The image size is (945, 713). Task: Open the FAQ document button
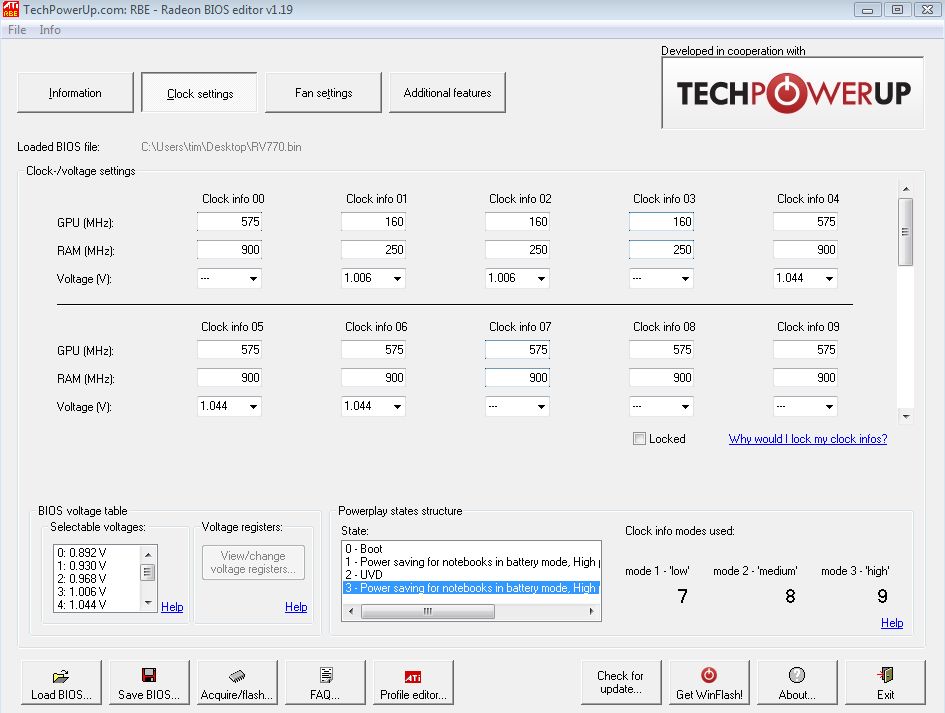coord(325,682)
